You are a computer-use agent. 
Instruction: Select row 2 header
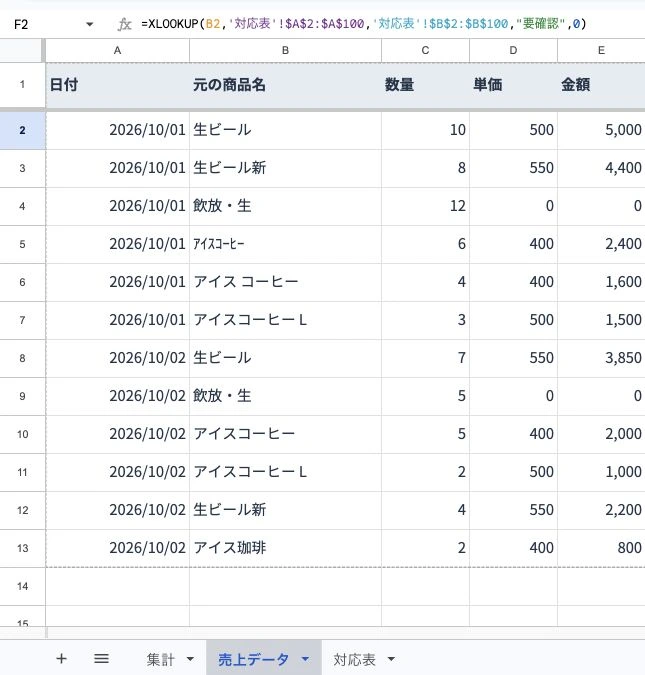(x=22, y=130)
